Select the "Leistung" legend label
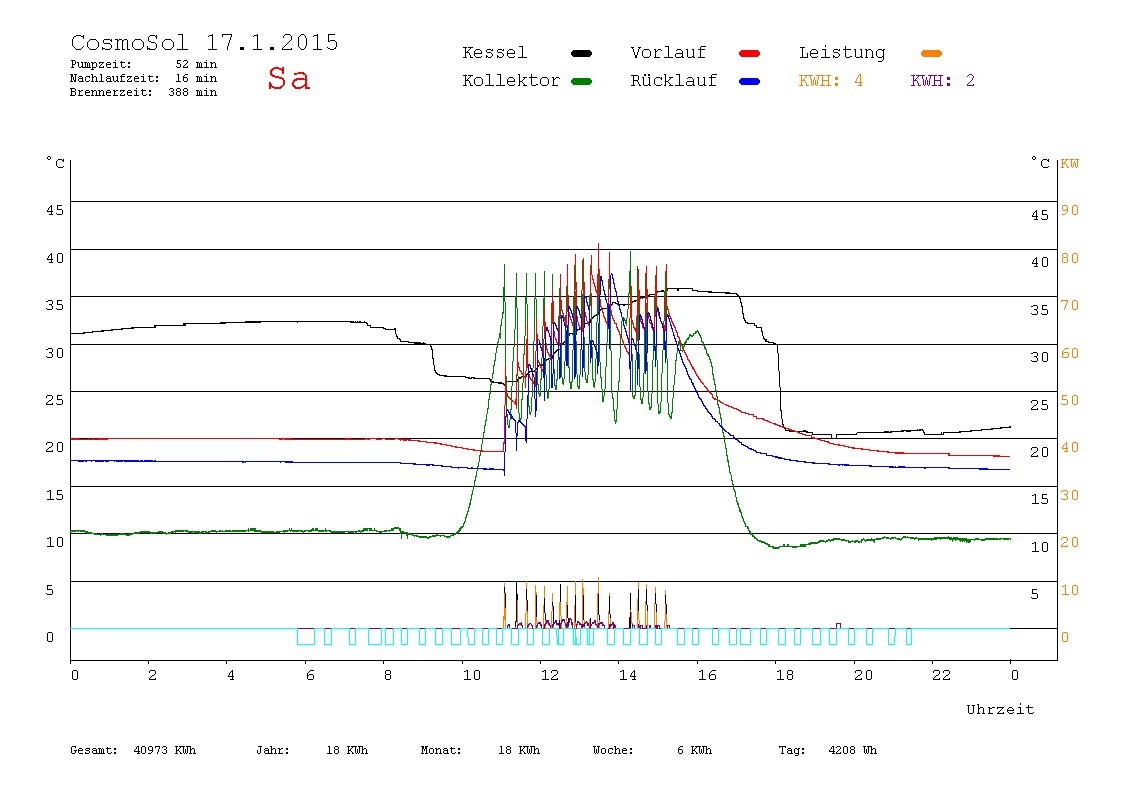 [x=842, y=53]
